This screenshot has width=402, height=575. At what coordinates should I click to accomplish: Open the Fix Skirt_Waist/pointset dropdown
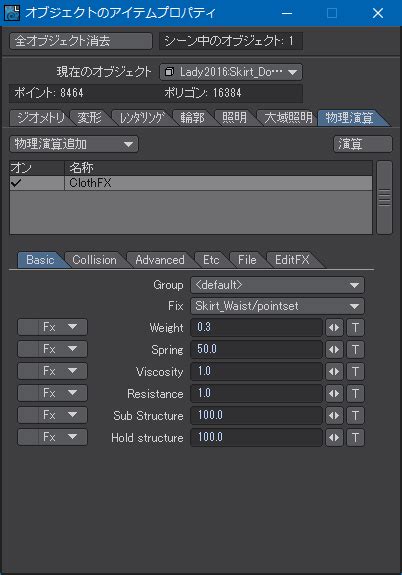click(277, 306)
